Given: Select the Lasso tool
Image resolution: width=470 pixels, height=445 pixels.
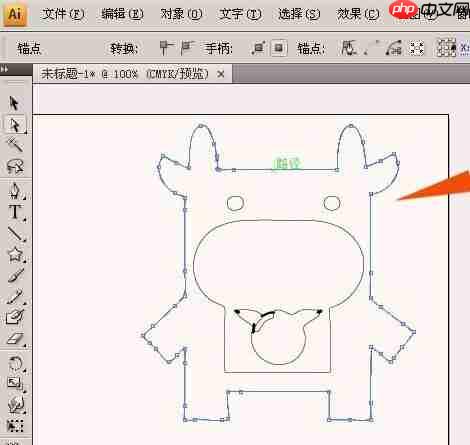Looking at the screenshot, I should [x=15, y=166].
